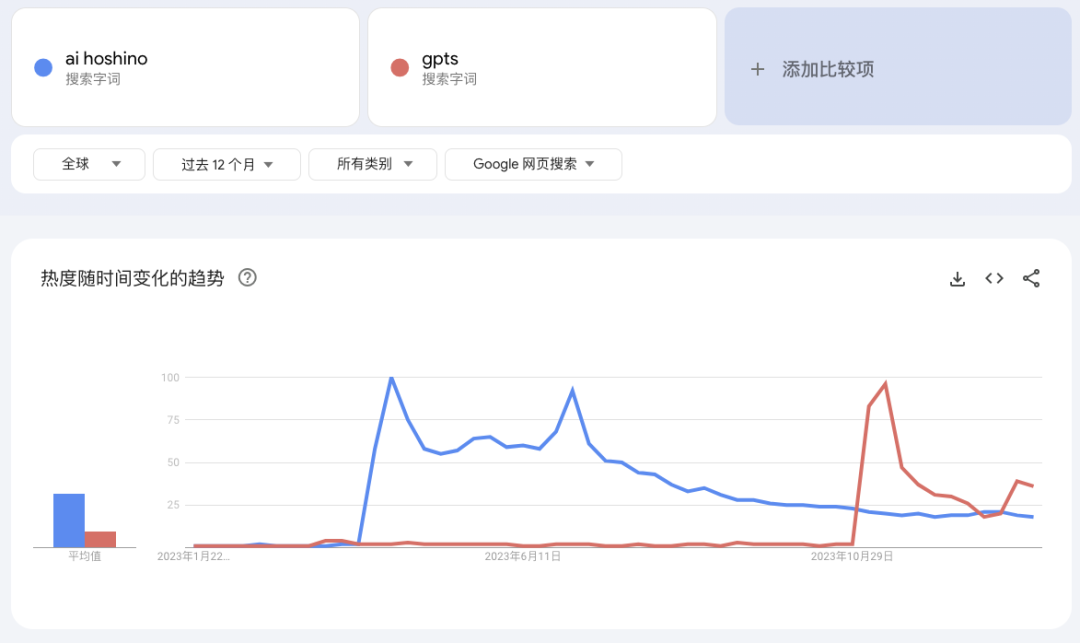
Task: Click the 75 y-axis value label
Action: [x=174, y=420]
